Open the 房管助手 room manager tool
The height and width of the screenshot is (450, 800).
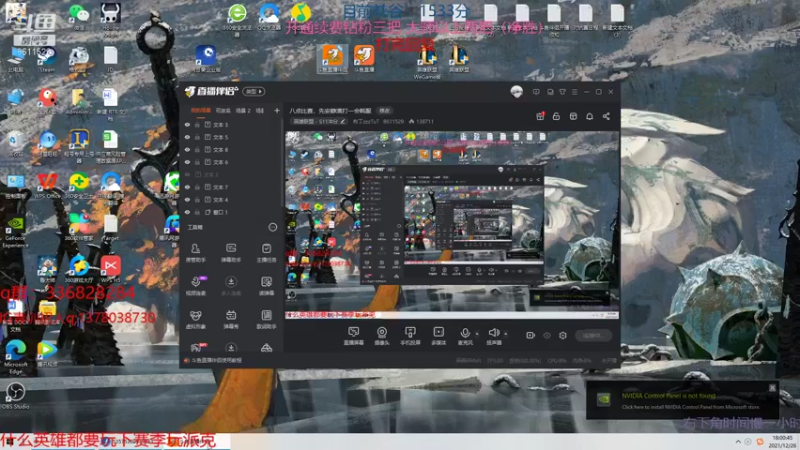(195, 253)
